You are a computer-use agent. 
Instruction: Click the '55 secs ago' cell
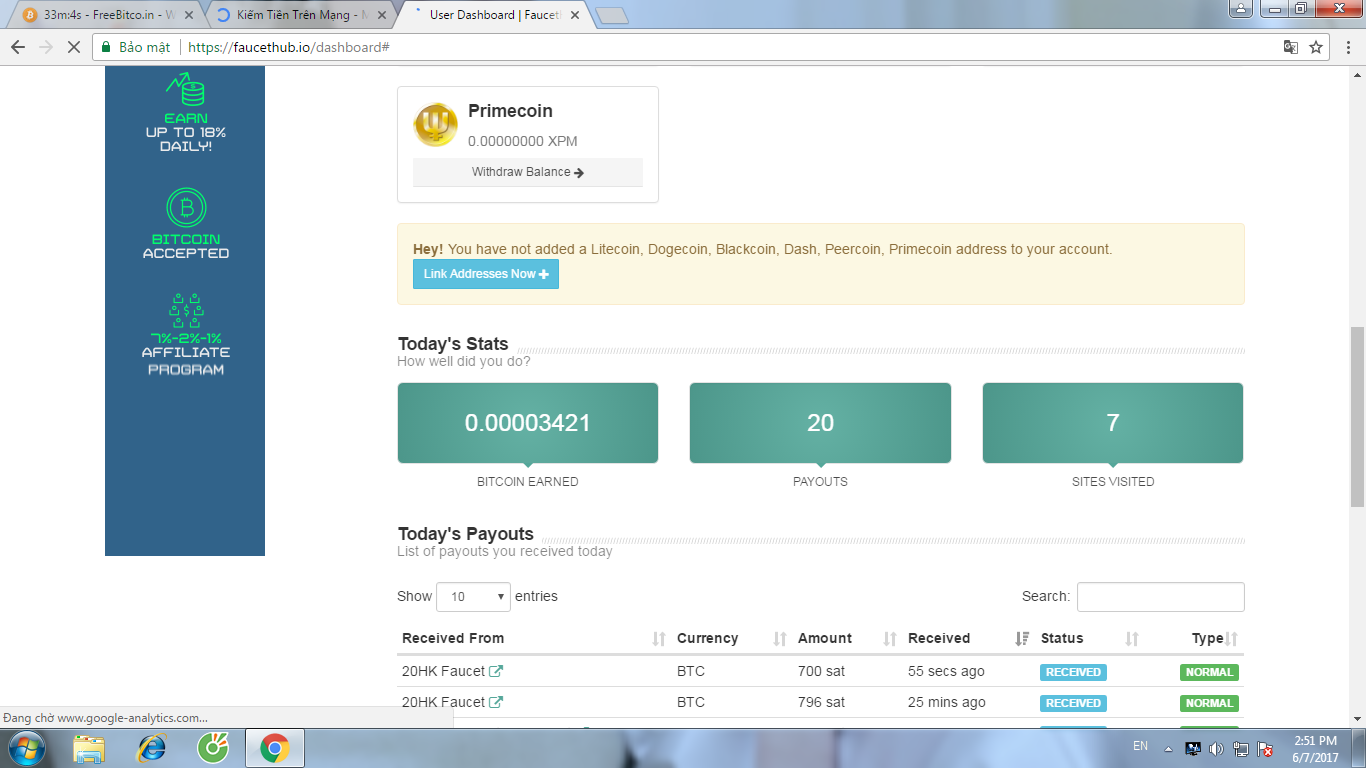pos(946,671)
